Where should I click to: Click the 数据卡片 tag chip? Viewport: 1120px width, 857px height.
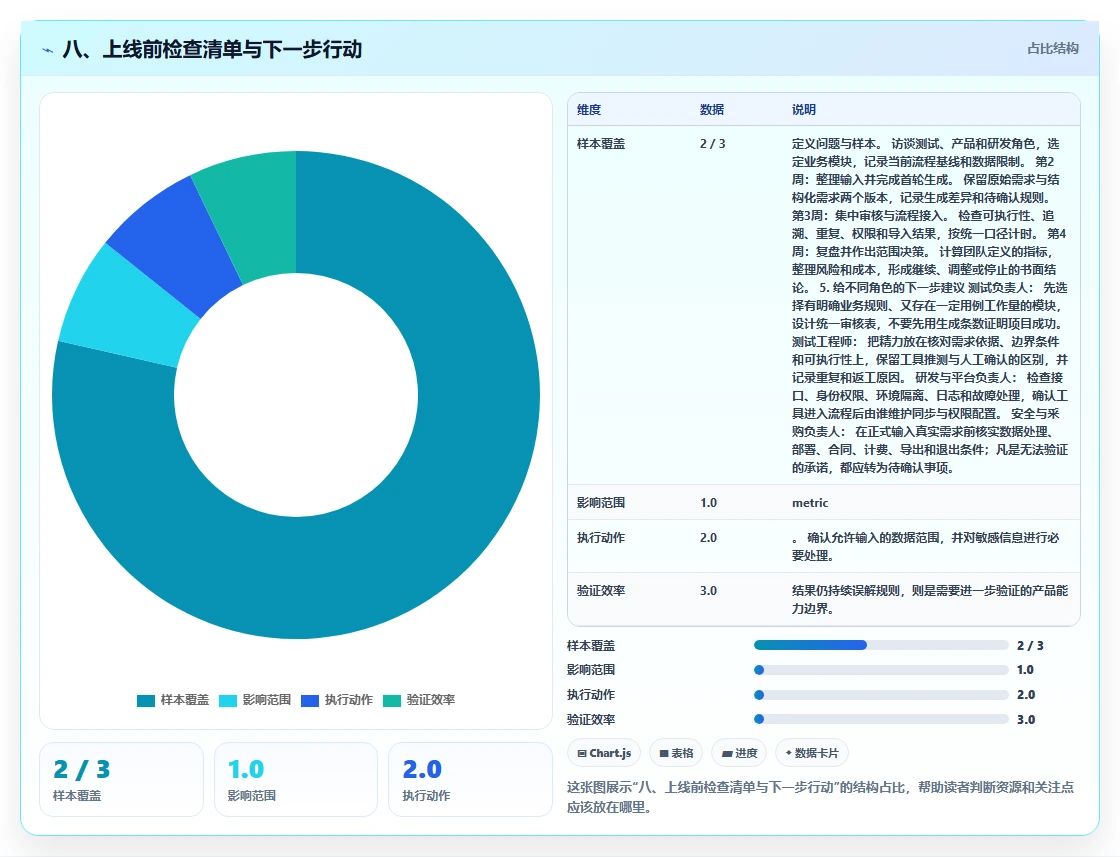point(812,753)
